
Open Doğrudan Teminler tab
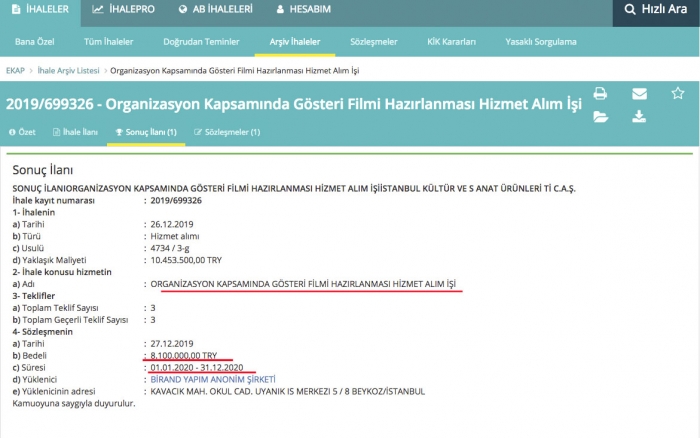tap(200, 42)
